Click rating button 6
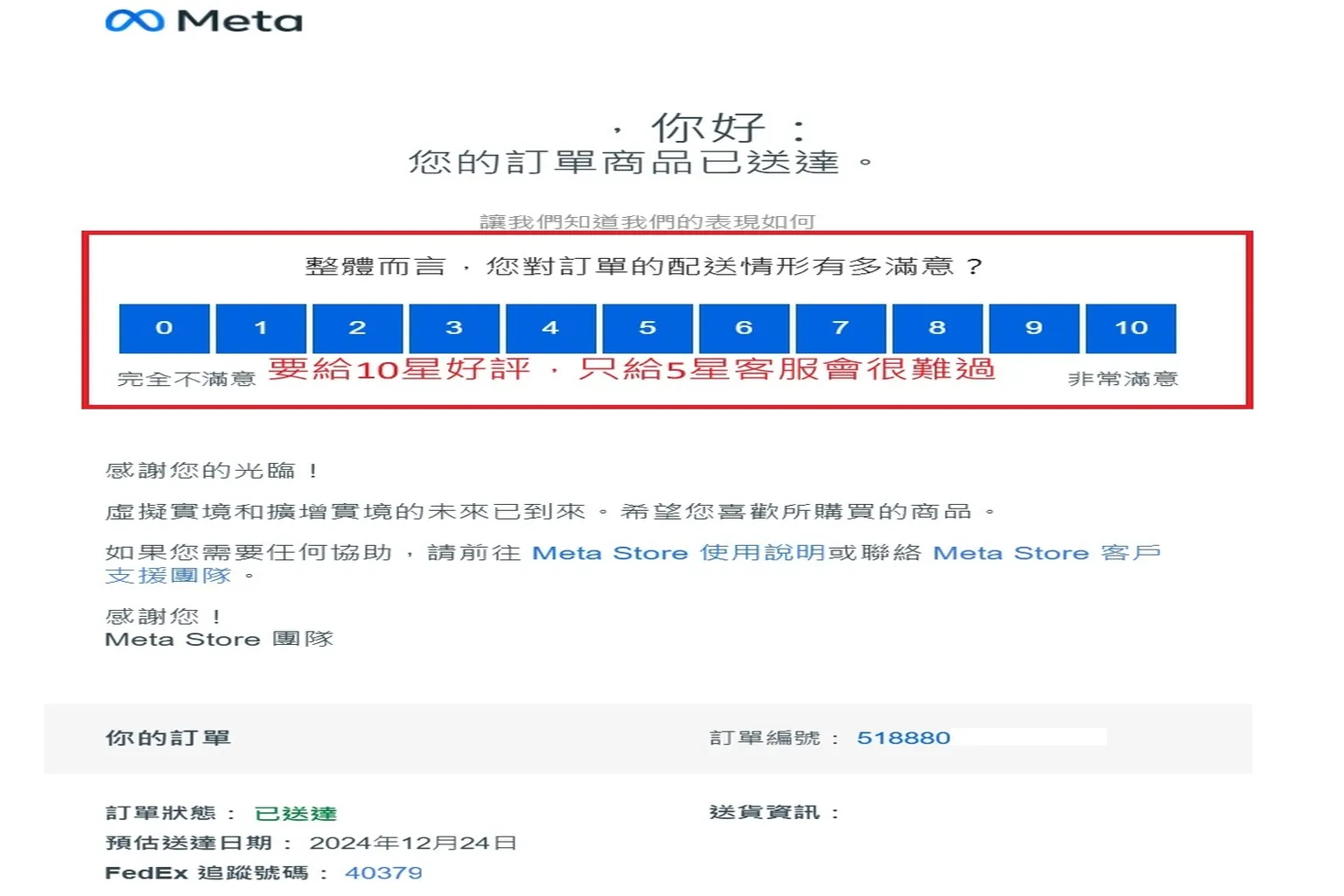This screenshot has width=1344, height=896. coord(744,328)
